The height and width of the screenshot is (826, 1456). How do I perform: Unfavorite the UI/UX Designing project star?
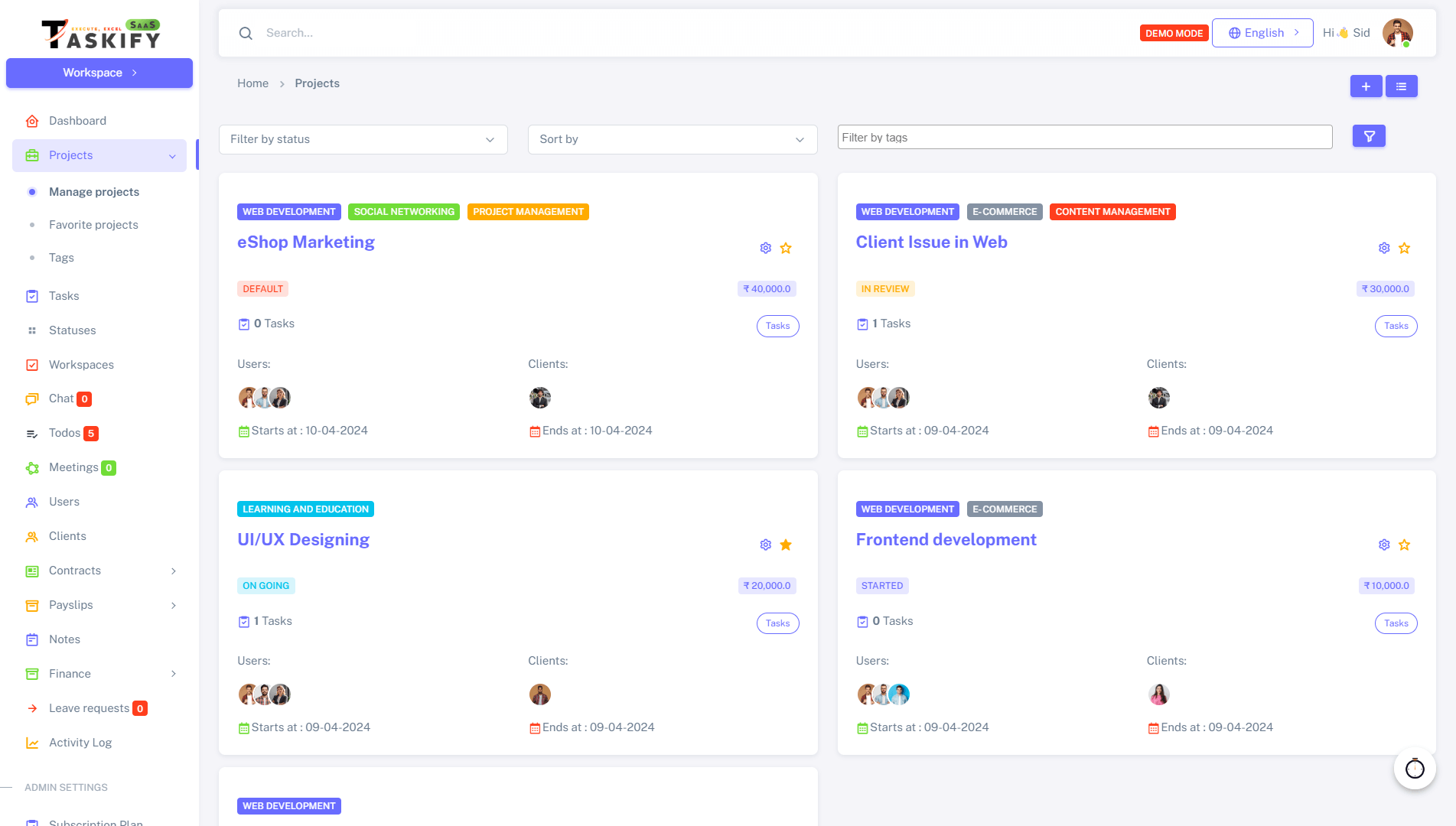(x=786, y=545)
